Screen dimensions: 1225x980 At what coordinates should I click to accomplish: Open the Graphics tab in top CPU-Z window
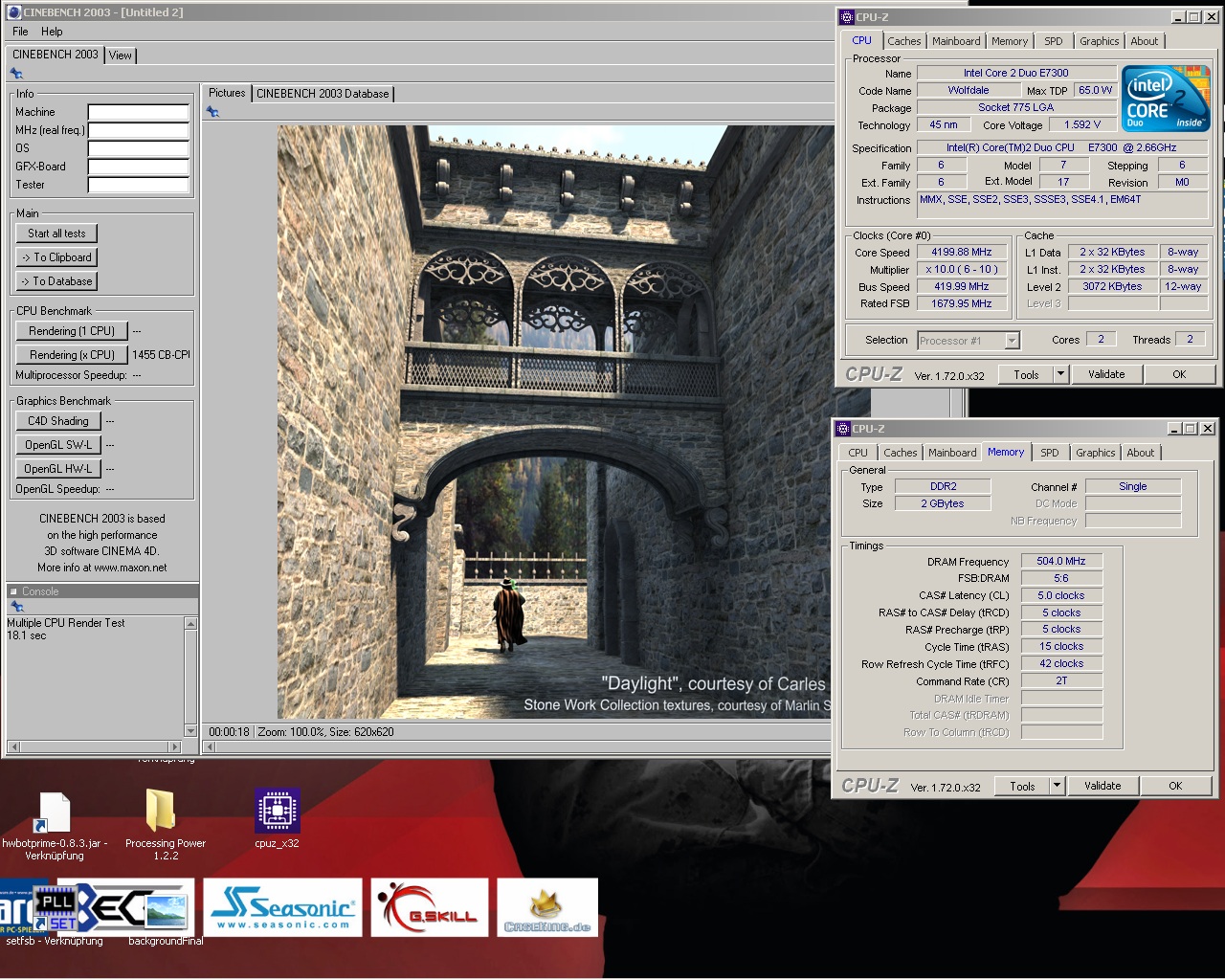pyautogui.click(x=1099, y=41)
